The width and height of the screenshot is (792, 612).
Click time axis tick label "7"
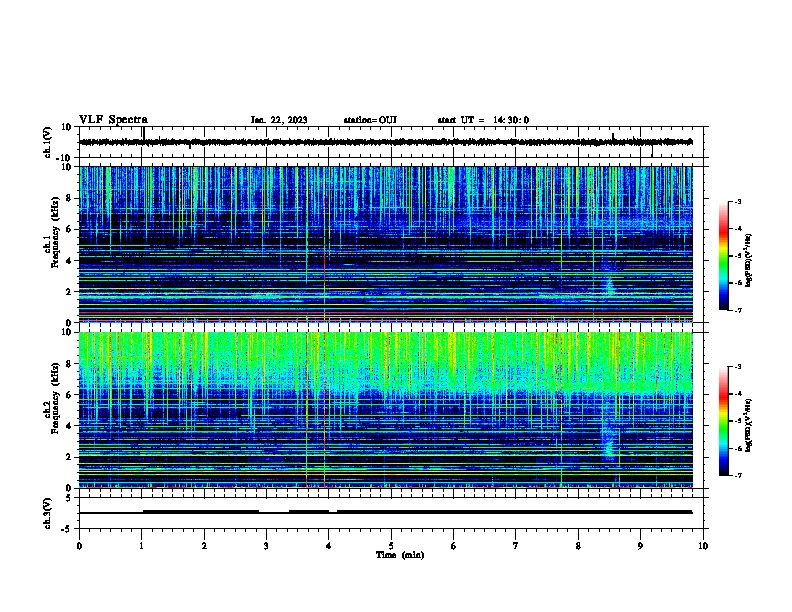pos(516,546)
